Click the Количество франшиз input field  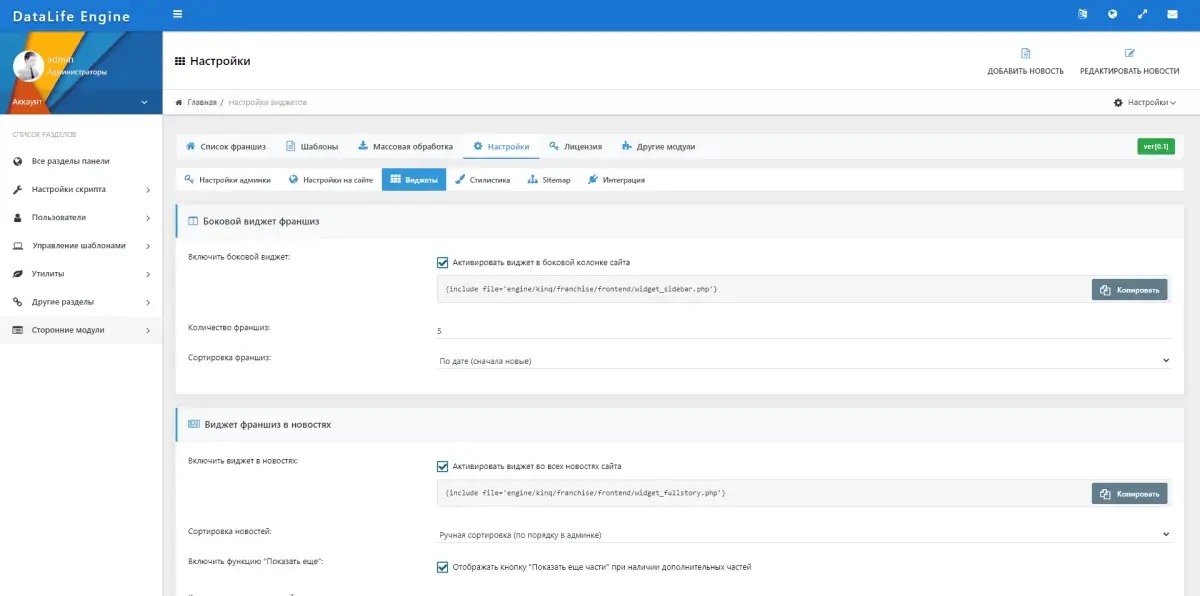(804, 331)
